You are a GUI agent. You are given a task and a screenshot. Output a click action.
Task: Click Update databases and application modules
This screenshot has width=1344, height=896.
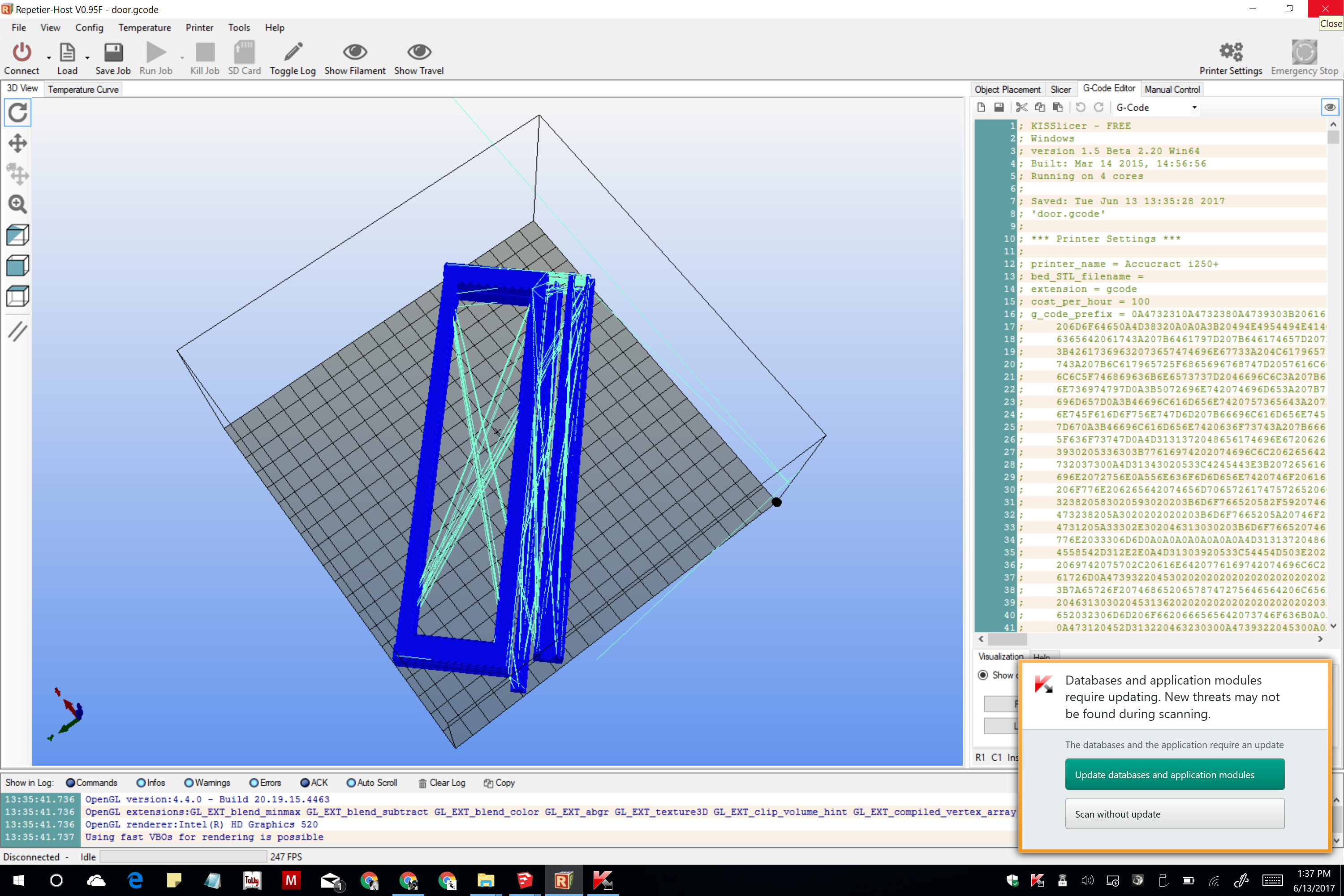point(1175,775)
